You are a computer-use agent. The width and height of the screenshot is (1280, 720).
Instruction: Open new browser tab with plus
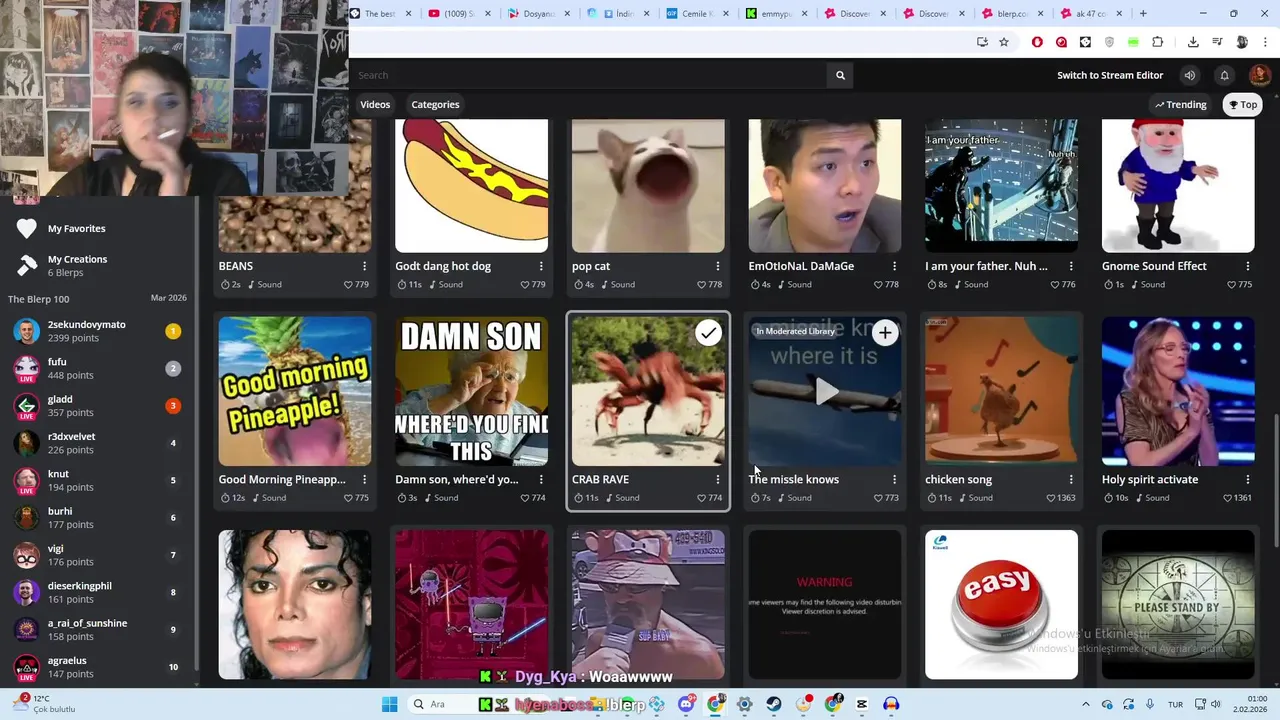(1143, 14)
